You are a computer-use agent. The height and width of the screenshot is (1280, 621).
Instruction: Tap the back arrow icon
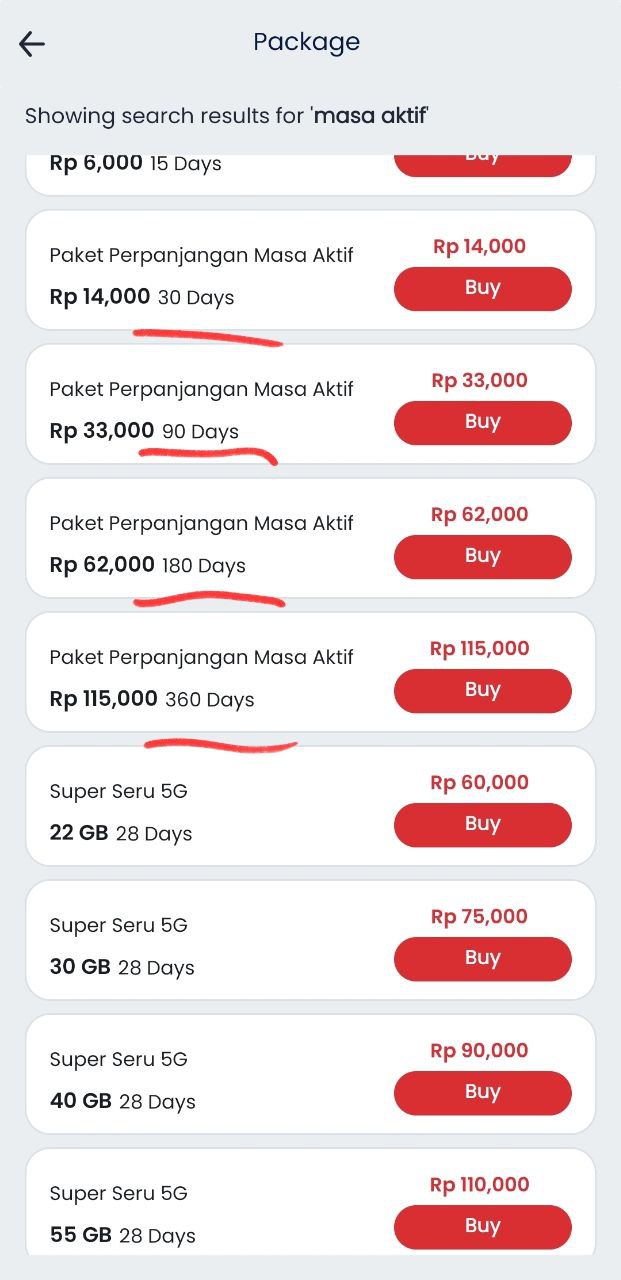pyautogui.click(x=32, y=44)
